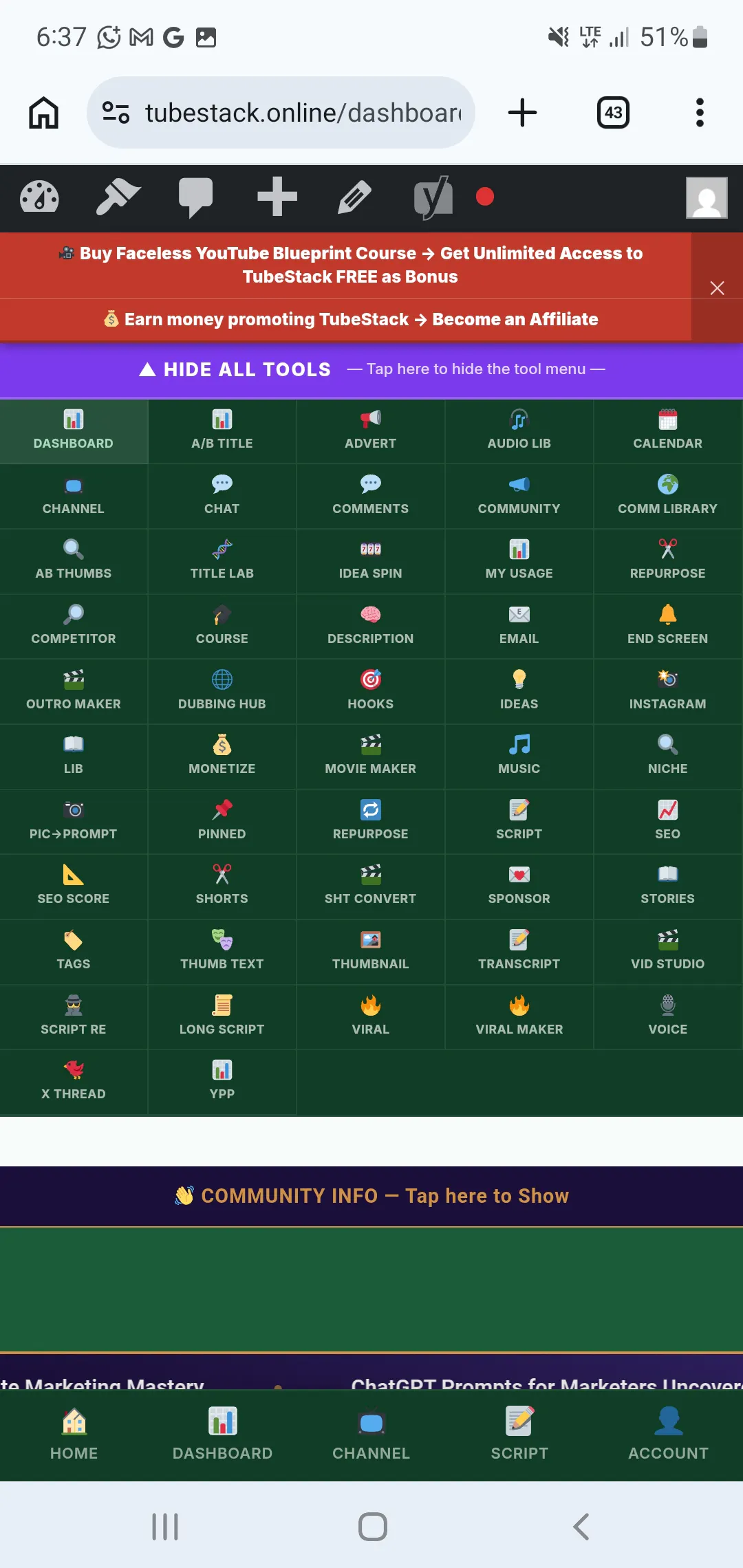Screen dimensions: 743x1568
Task: Open the Calendar tool
Action: [668, 431]
